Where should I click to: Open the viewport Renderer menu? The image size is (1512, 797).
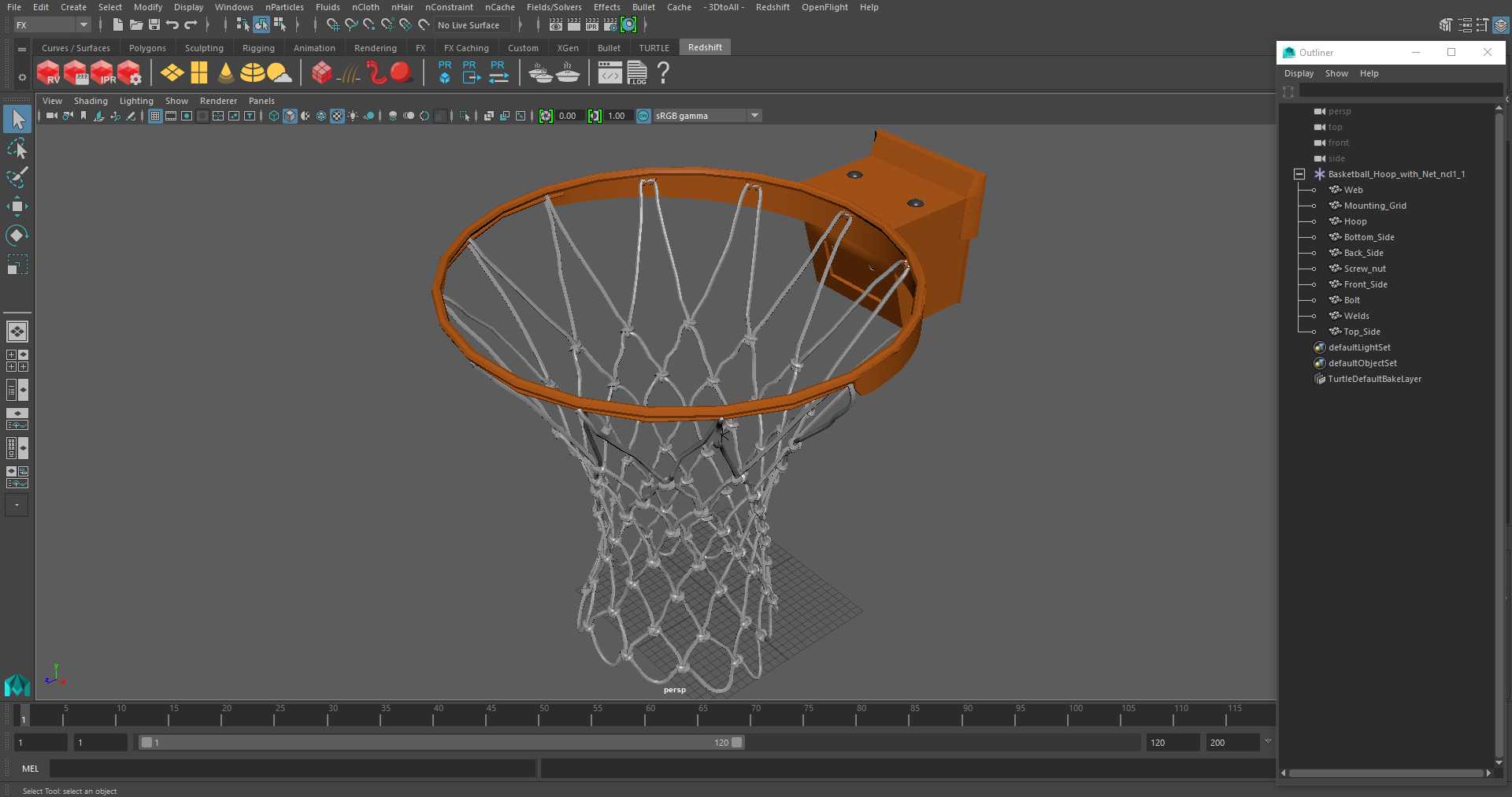click(x=218, y=101)
